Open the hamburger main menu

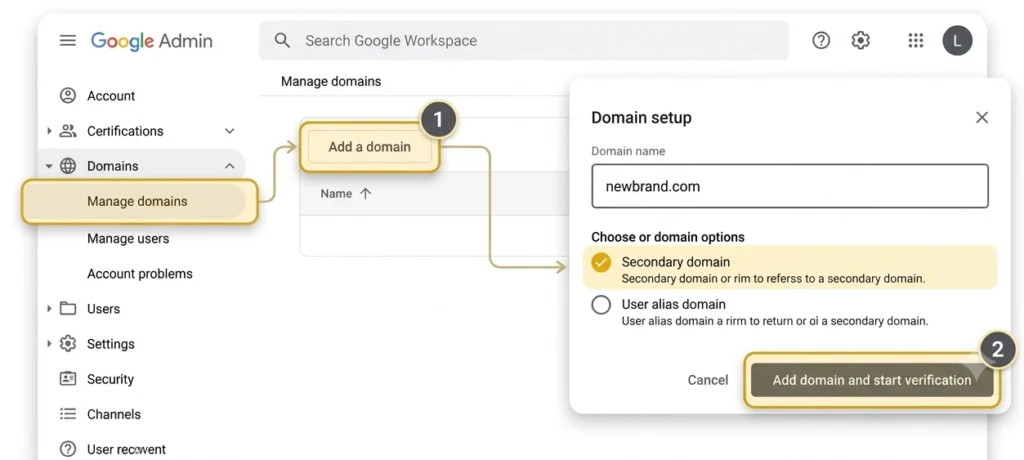68,41
